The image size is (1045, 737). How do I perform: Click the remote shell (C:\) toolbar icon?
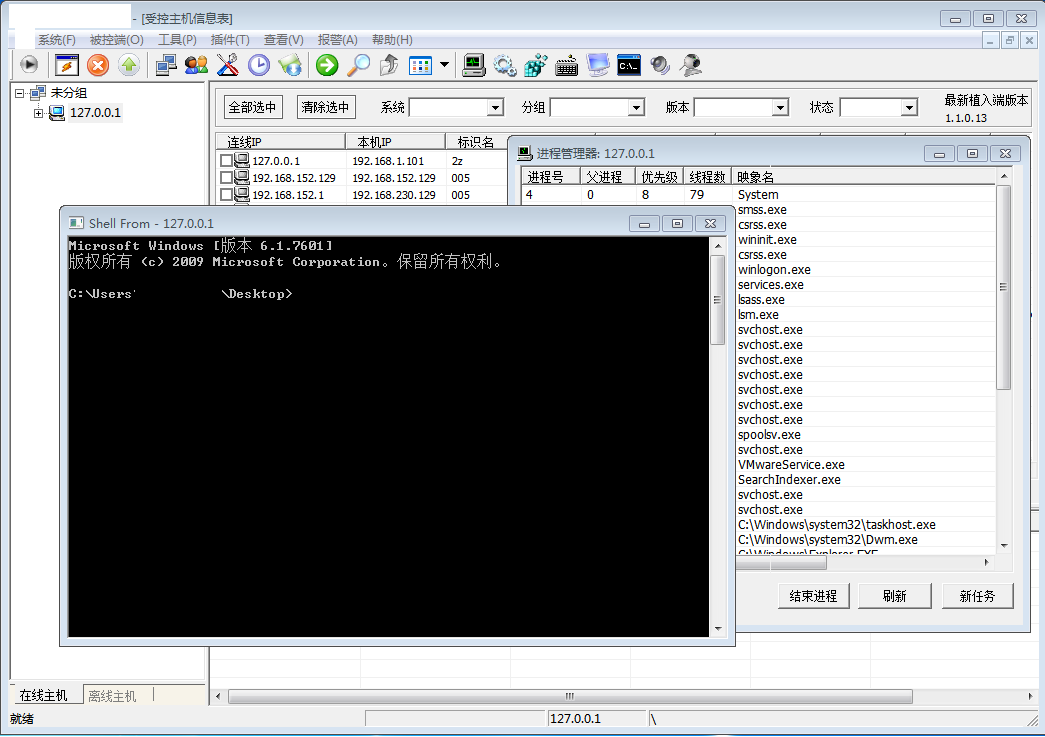tap(629, 66)
